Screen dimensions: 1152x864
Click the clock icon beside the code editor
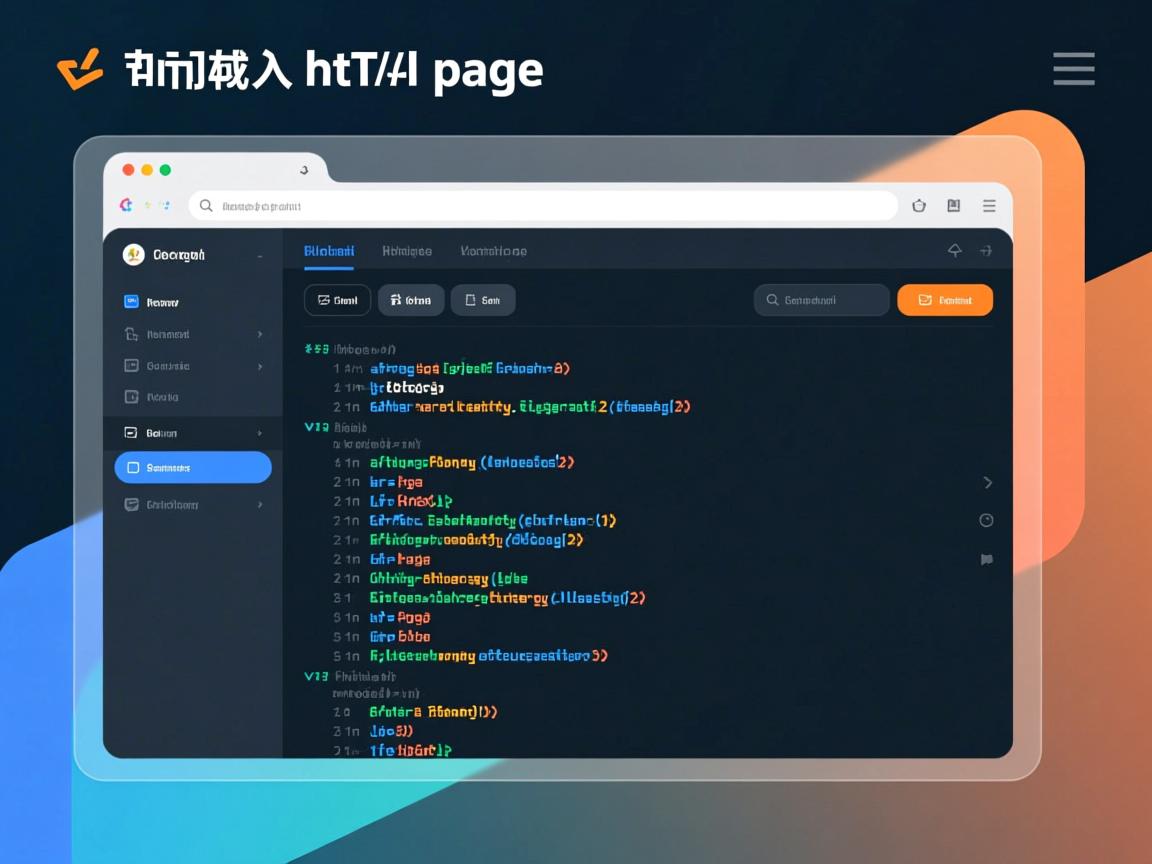(x=986, y=520)
